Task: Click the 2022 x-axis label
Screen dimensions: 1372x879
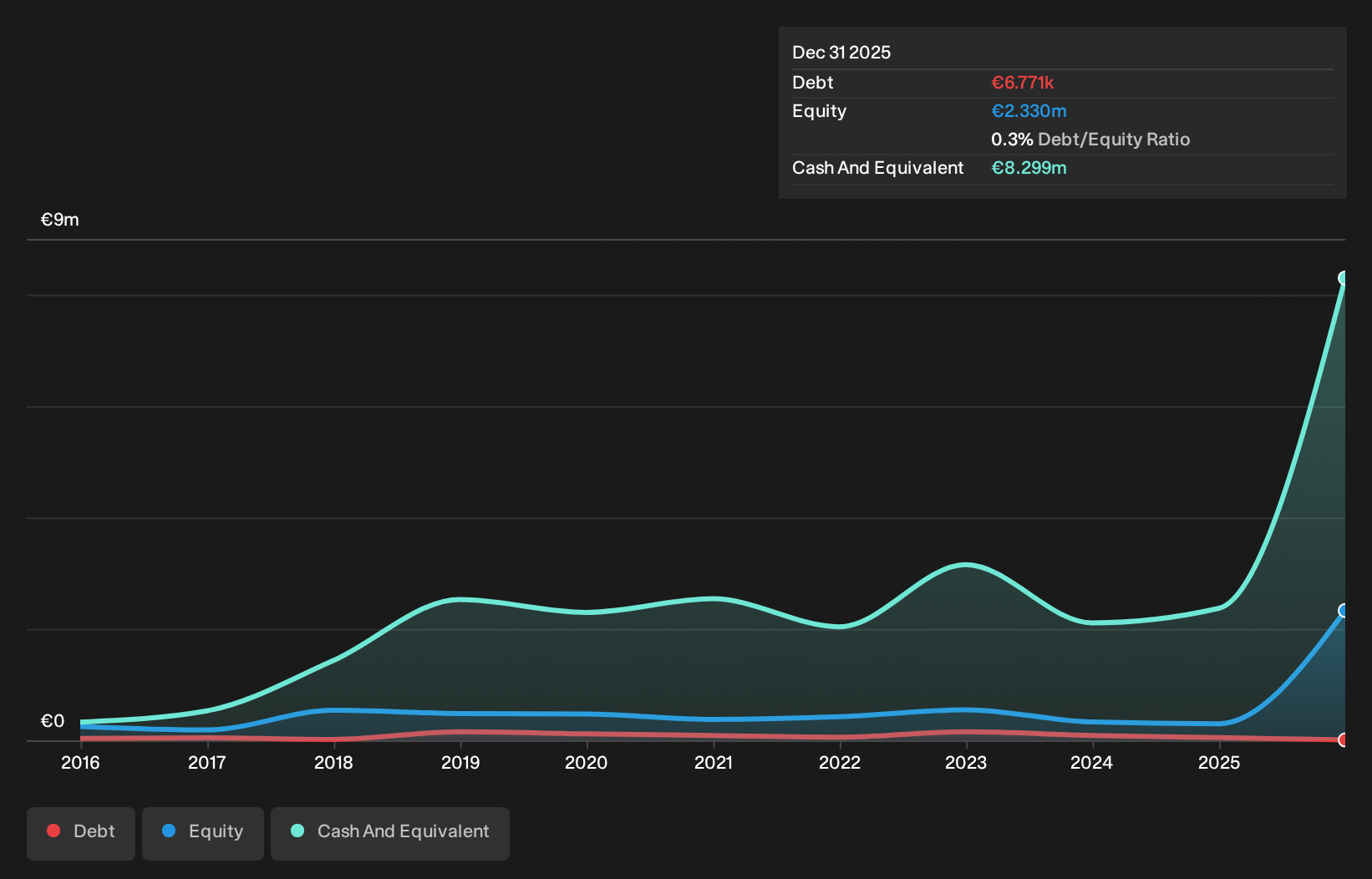Action: pyautogui.click(x=840, y=763)
